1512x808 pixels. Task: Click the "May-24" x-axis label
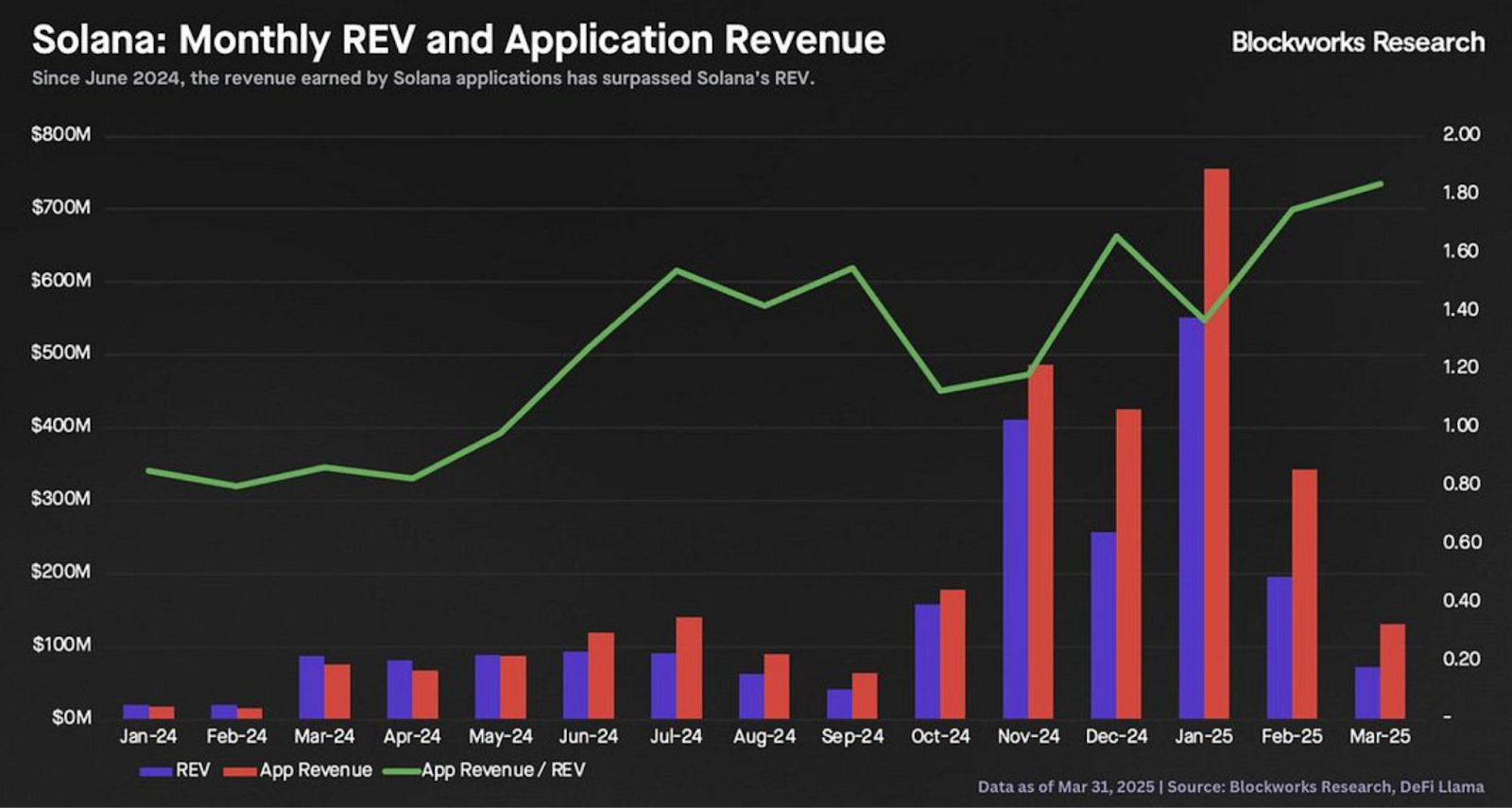[x=500, y=736]
